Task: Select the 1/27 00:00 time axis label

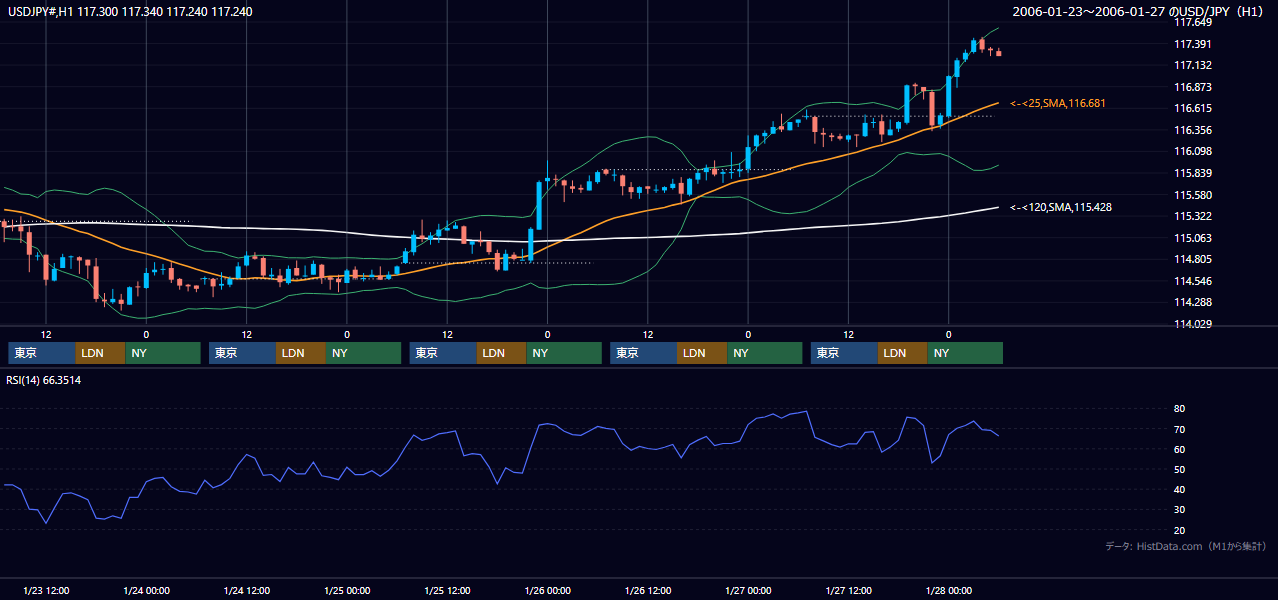Action: click(748, 590)
